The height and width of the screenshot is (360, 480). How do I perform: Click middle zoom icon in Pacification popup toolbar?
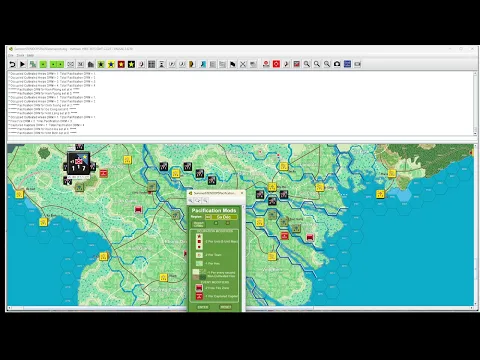coord(198,200)
